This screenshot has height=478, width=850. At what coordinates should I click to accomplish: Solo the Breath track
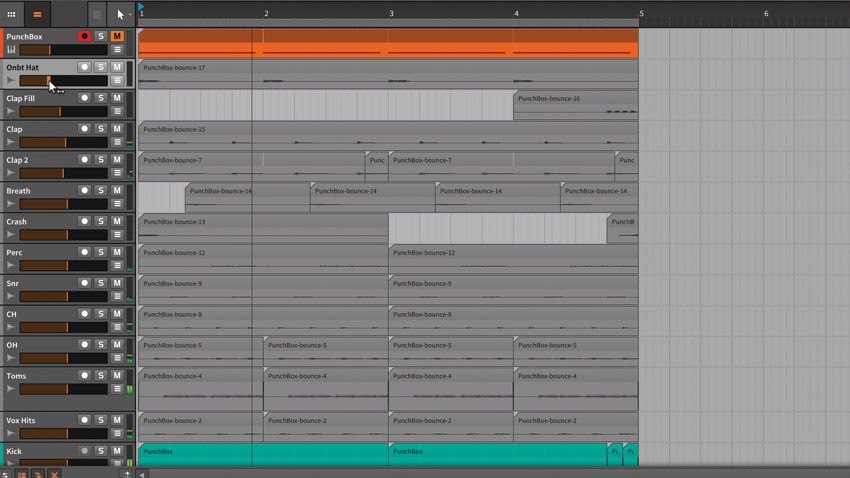101,191
